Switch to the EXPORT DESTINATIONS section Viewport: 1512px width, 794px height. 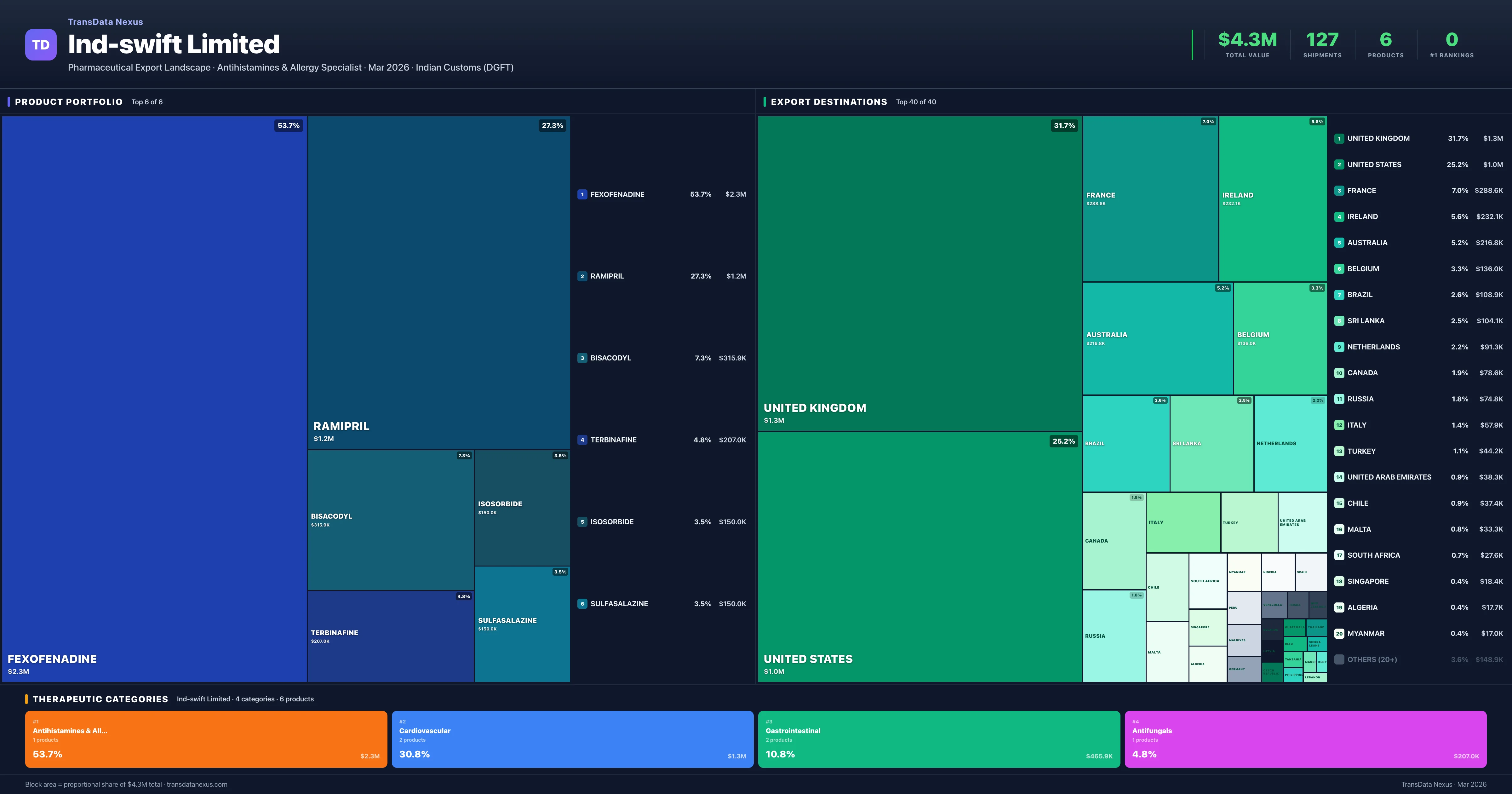(830, 101)
